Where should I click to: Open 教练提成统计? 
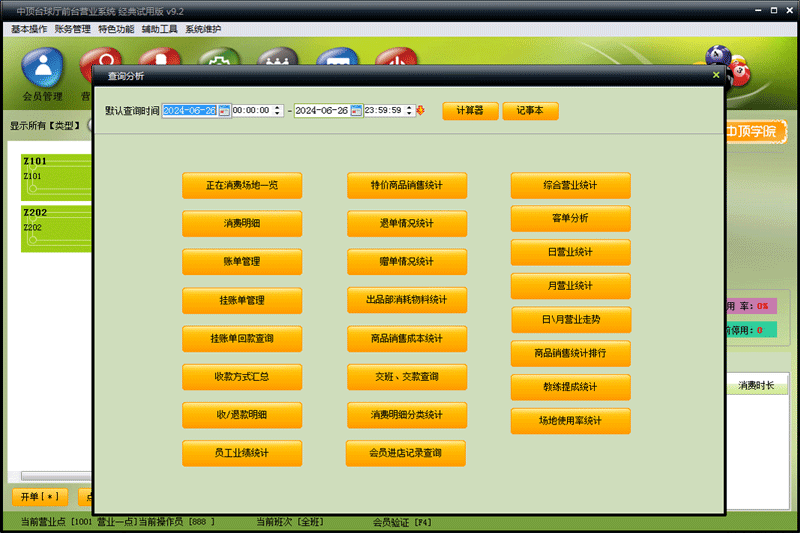(570, 387)
